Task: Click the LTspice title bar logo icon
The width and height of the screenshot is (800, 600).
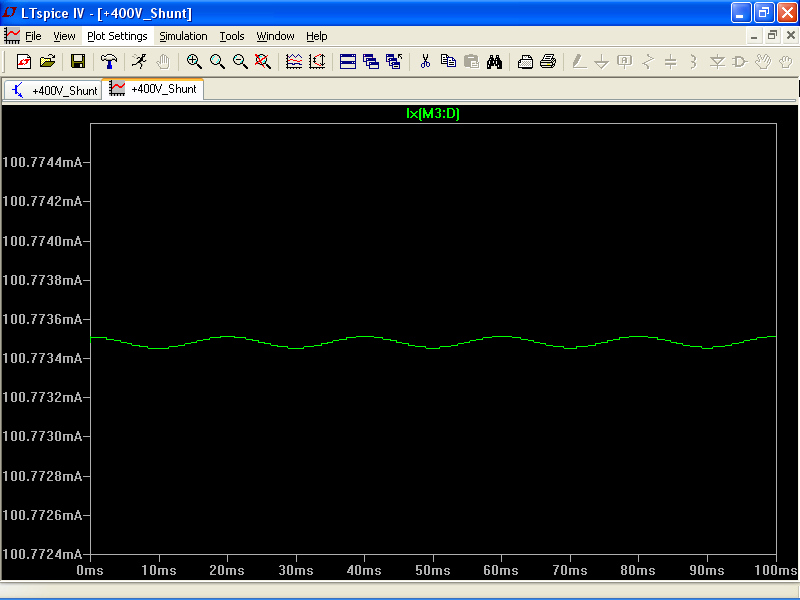Action: point(10,13)
